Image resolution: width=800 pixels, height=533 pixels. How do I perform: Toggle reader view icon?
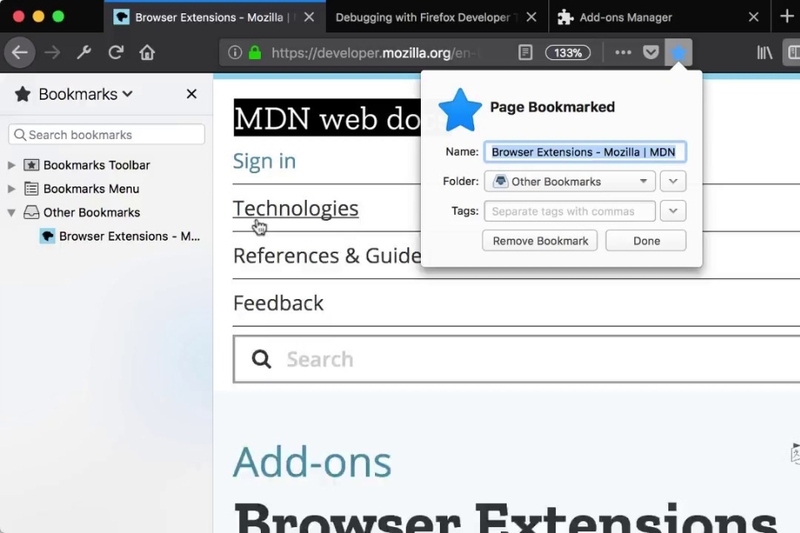(525, 53)
